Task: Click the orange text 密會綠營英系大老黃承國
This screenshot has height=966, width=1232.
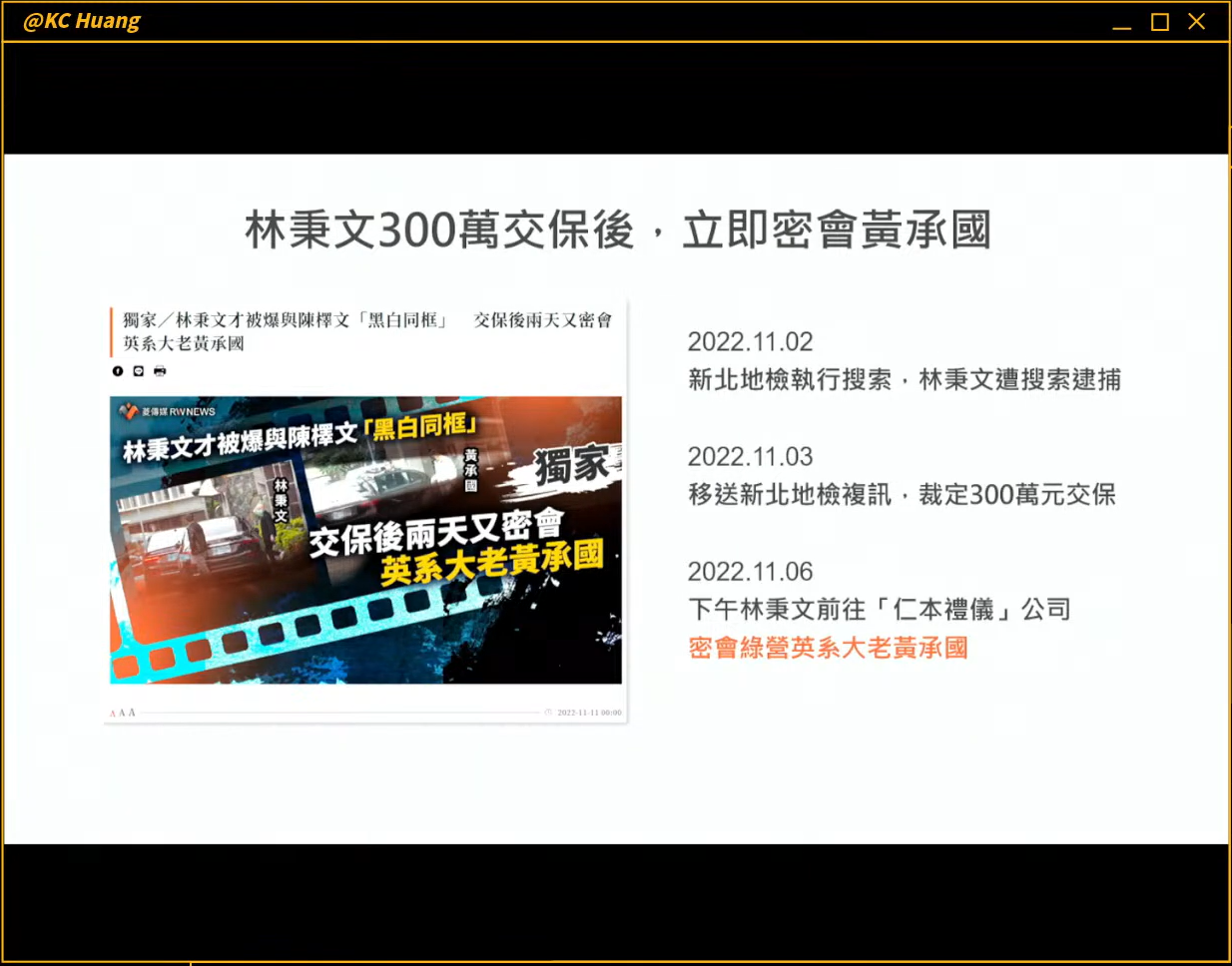Action: click(x=828, y=648)
